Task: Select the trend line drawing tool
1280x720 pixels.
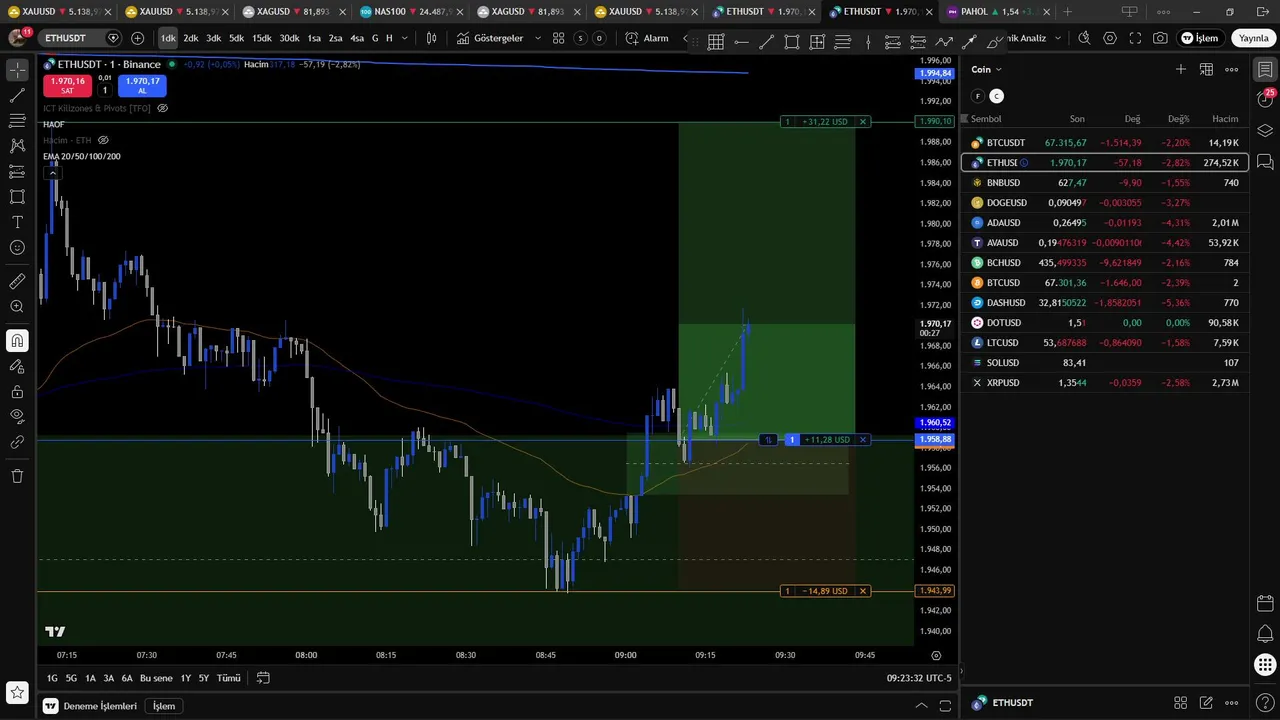Action: (x=17, y=96)
